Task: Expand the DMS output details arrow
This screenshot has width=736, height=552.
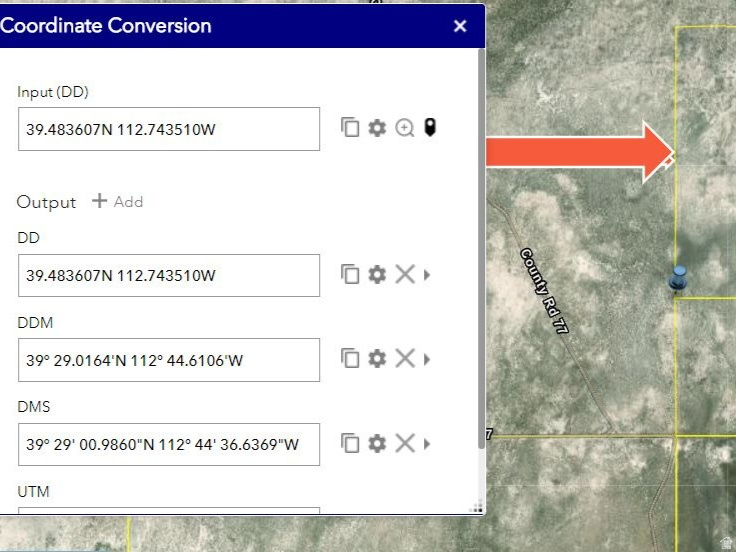Action: (428, 443)
